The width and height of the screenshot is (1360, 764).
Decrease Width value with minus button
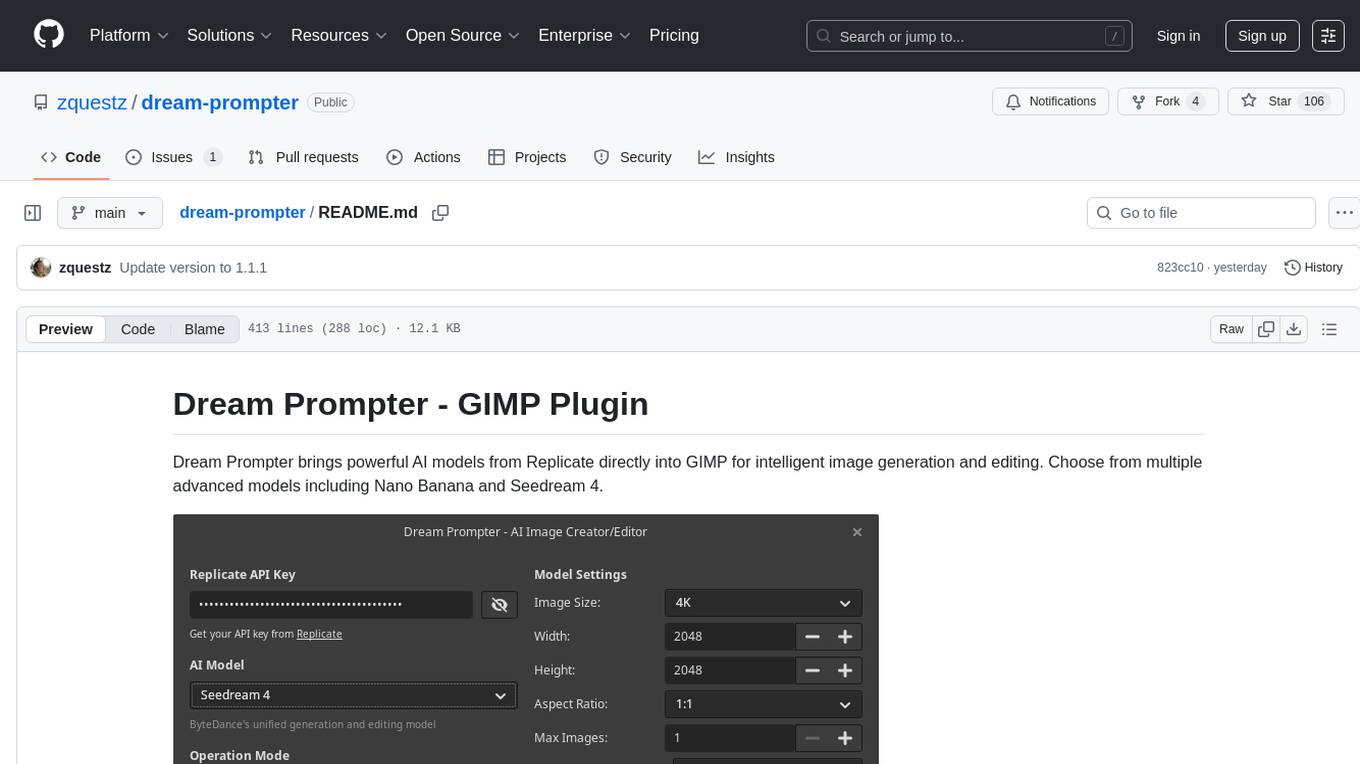click(812, 637)
